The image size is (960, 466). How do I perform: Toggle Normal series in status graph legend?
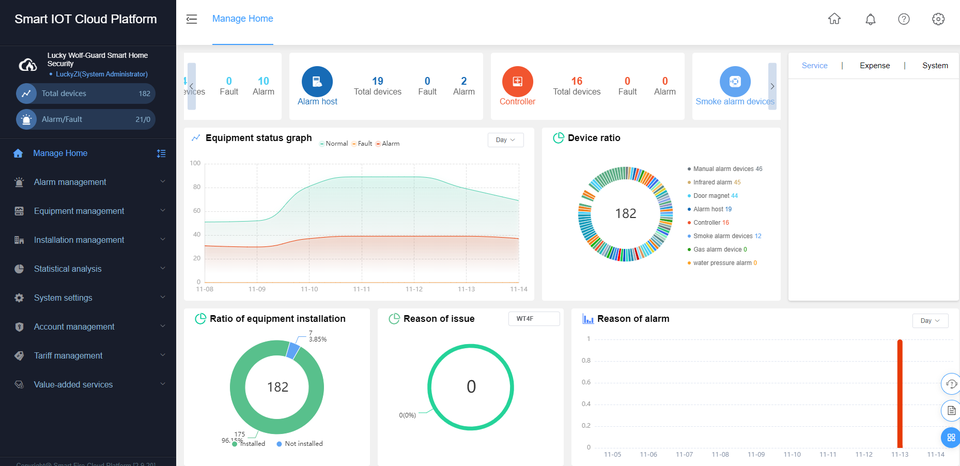click(334, 144)
